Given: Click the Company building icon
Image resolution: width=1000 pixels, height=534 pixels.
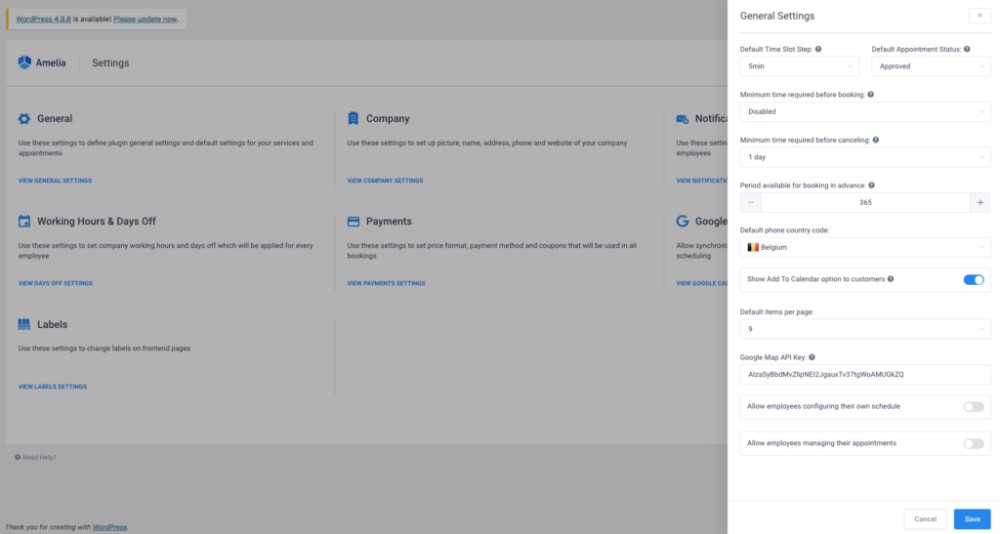Looking at the screenshot, I should click(x=353, y=118).
